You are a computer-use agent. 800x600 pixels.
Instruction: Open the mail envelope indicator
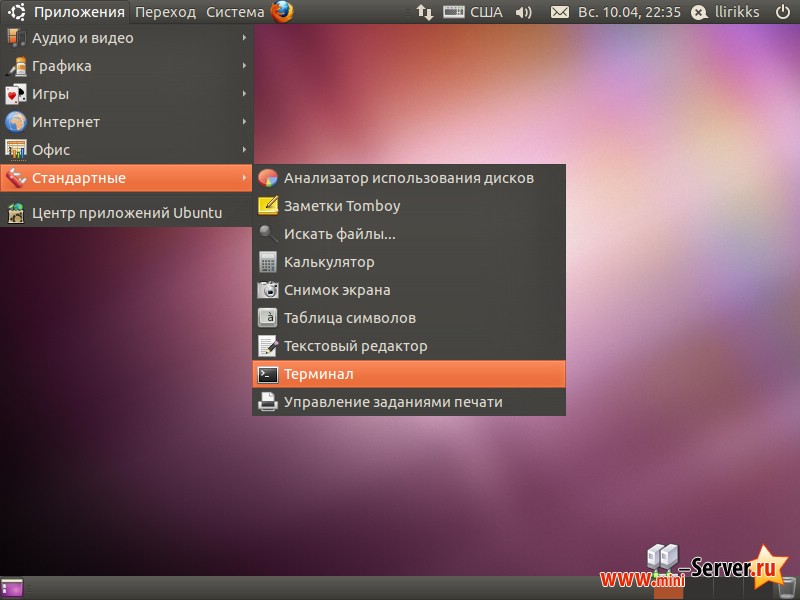[x=560, y=12]
